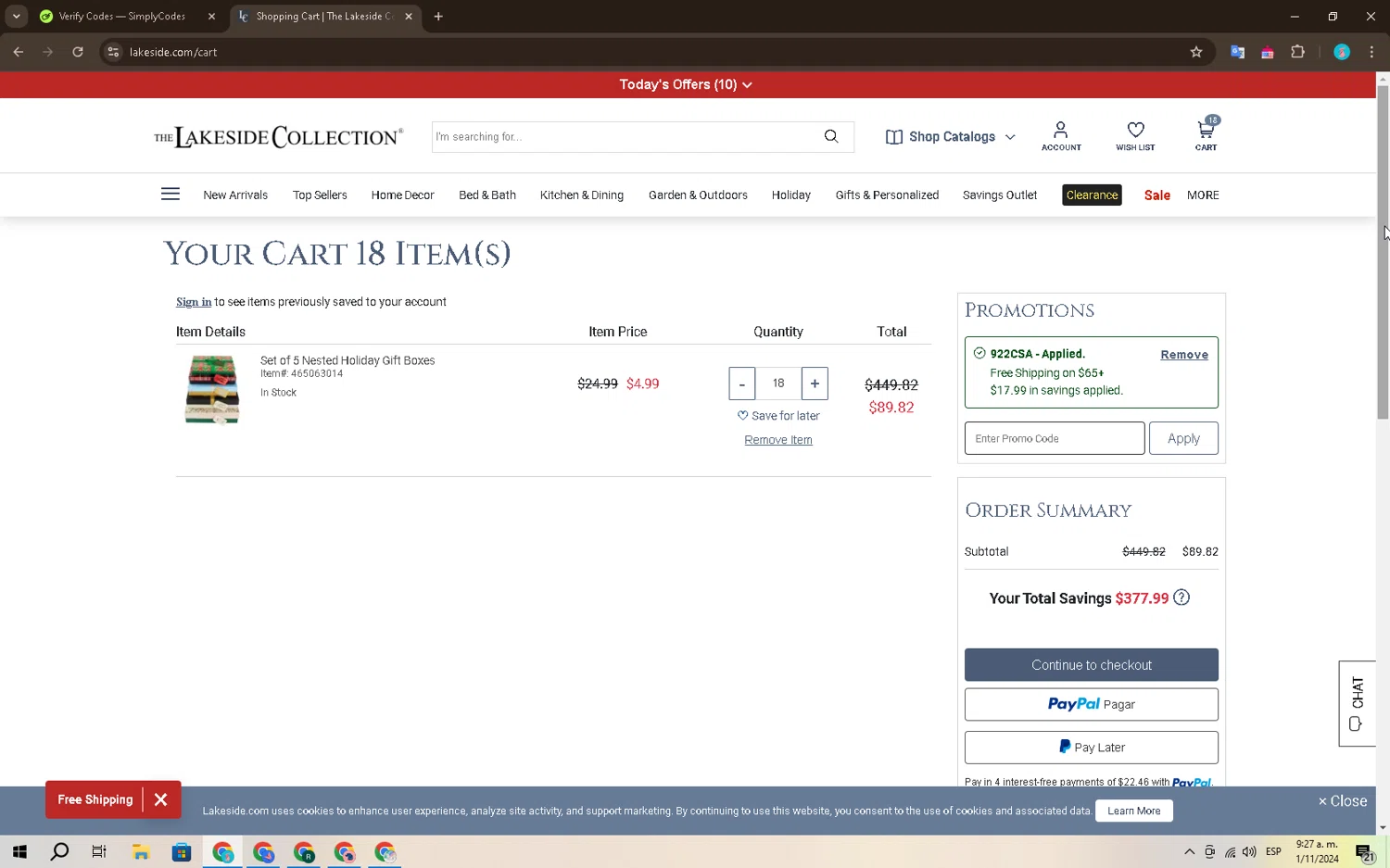This screenshot has height=868, width=1390.
Task: Click the Apply promo button
Action: [x=1183, y=438]
